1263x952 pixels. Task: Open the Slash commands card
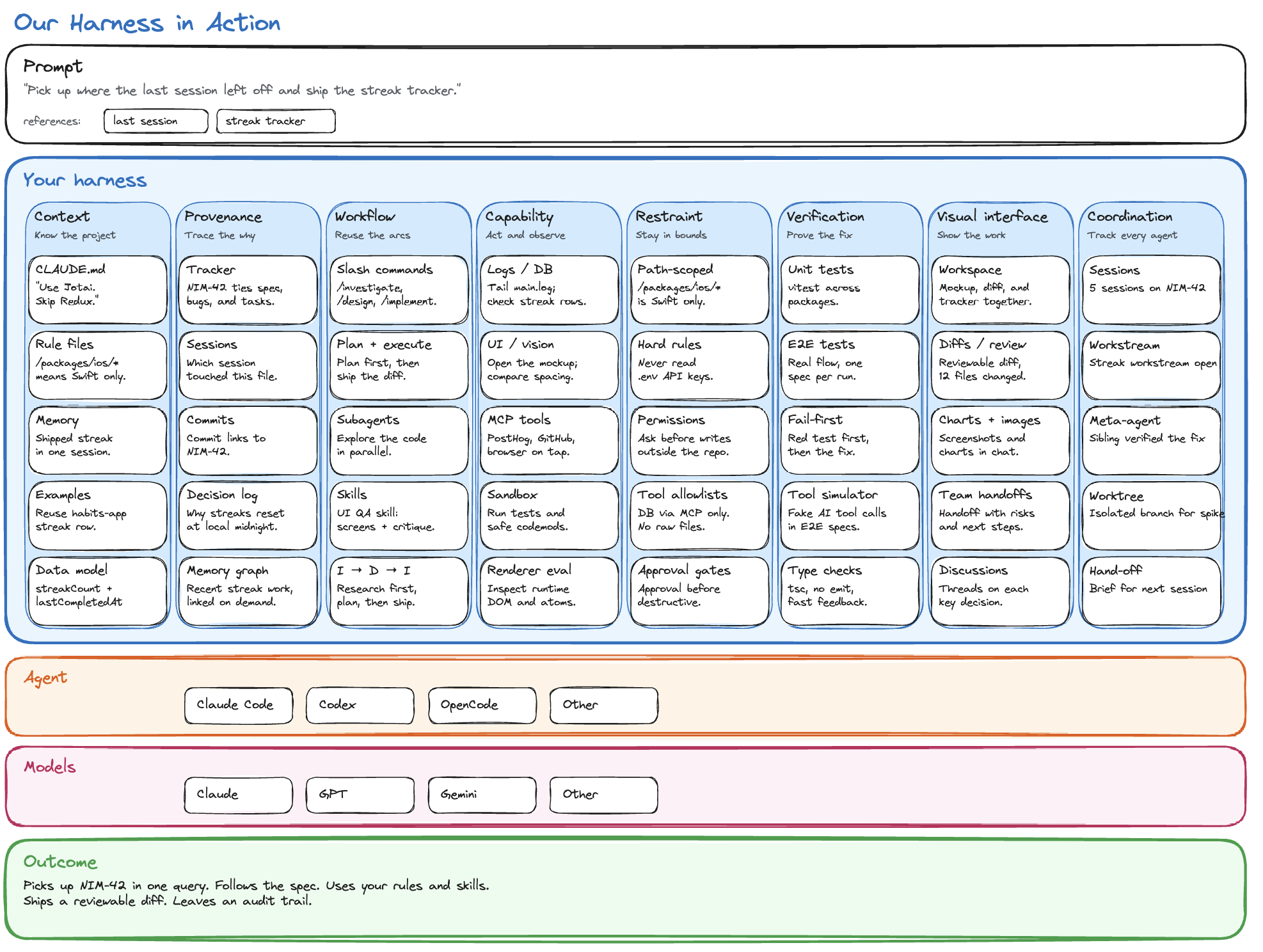[399, 290]
